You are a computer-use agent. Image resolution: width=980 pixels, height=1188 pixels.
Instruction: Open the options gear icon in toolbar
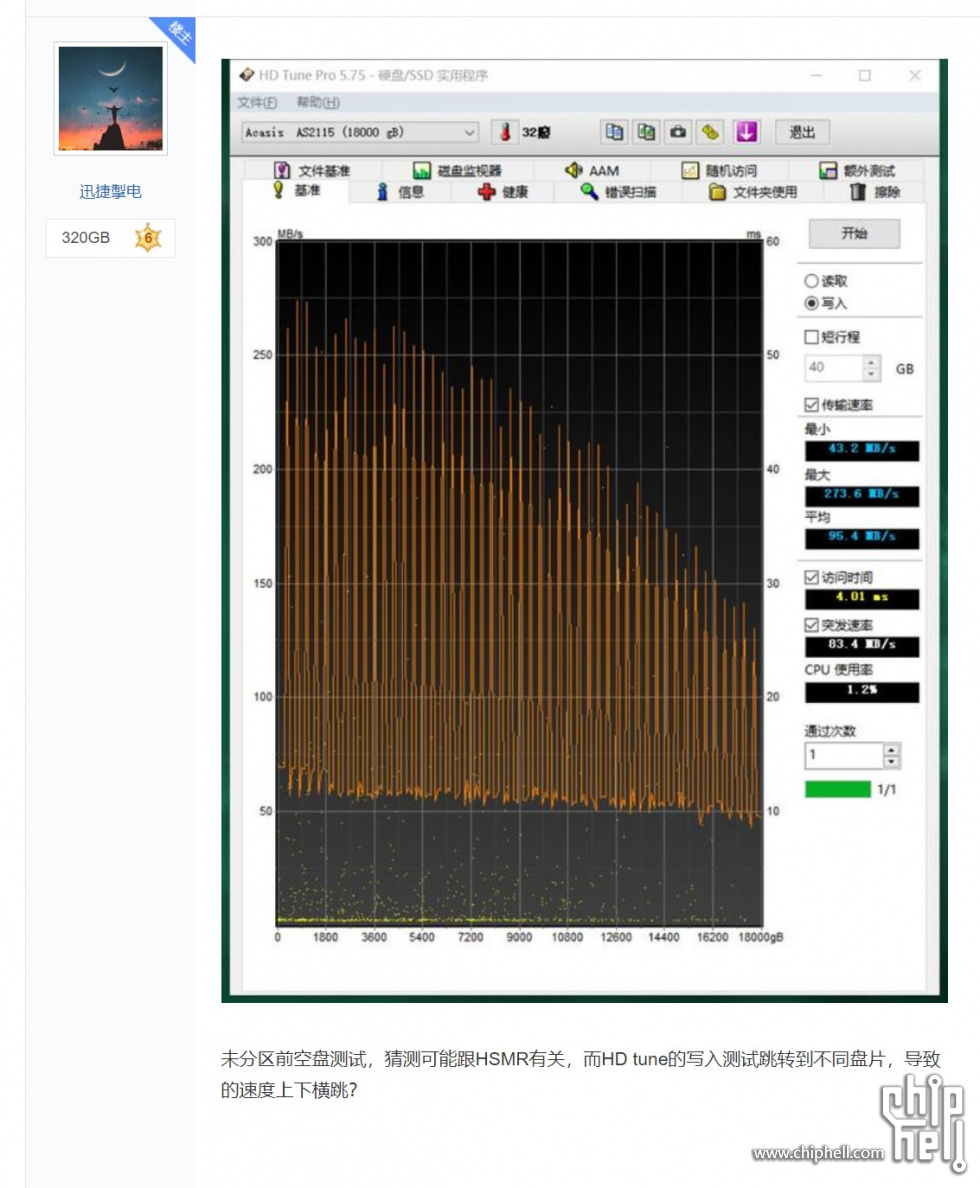tap(710, 132)
